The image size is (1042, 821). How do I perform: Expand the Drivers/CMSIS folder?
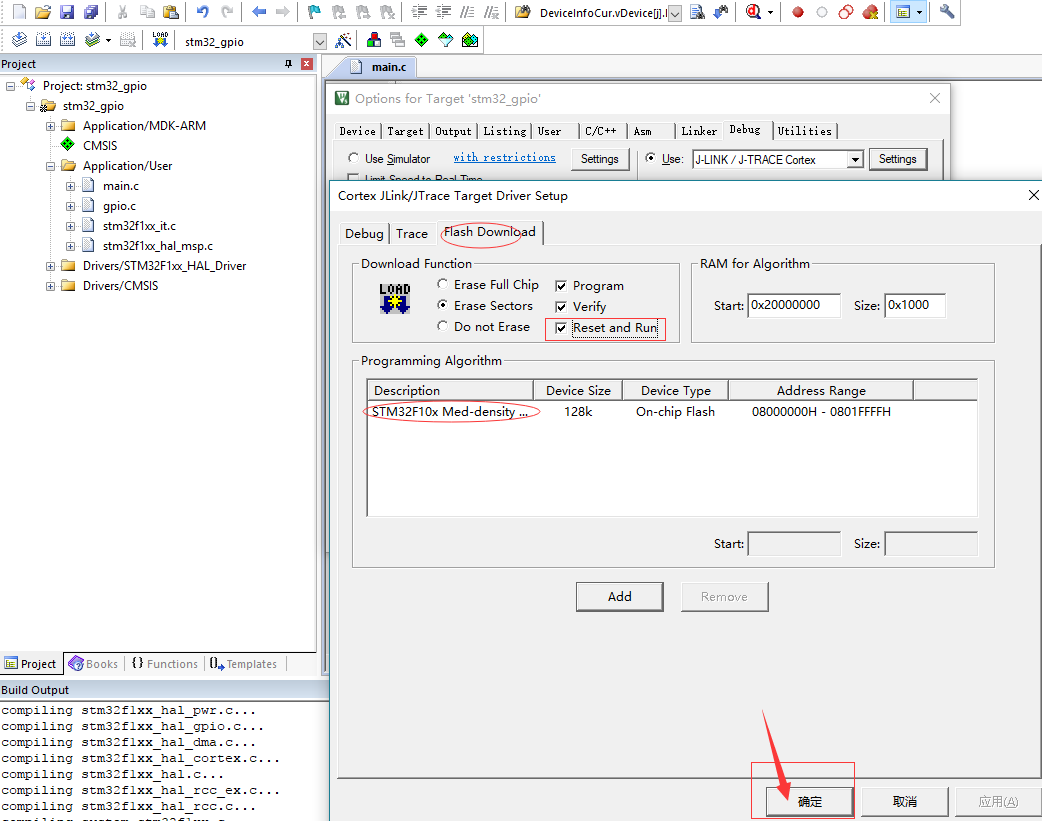pyautogui.click(x=50, y=285)
